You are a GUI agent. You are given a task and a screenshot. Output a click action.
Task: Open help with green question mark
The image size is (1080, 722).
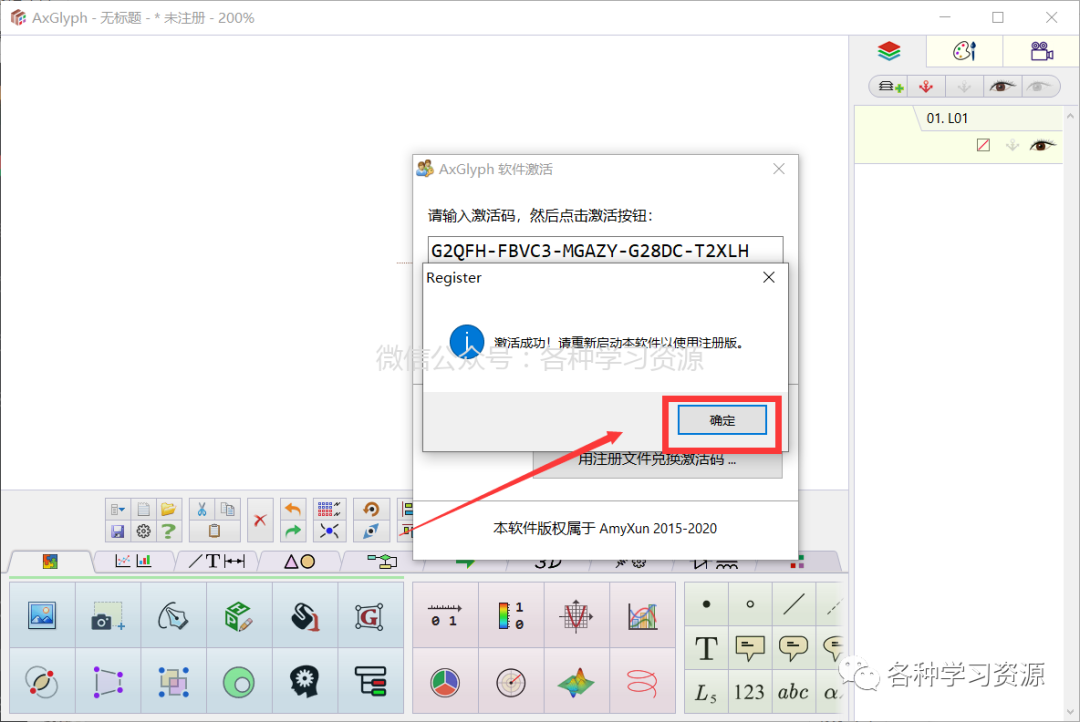[169, 531]
